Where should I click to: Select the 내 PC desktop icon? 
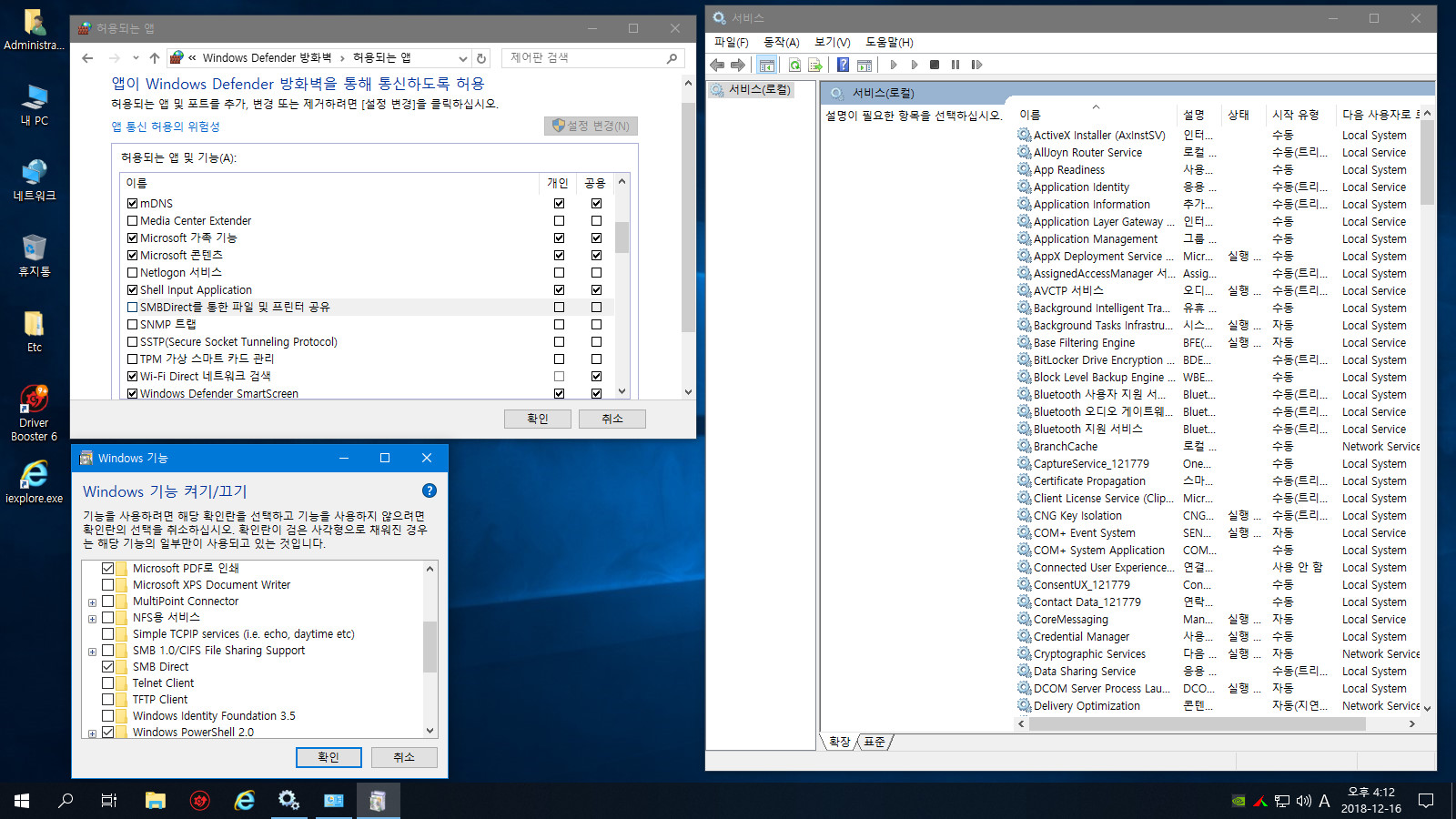tap(34, 104)
